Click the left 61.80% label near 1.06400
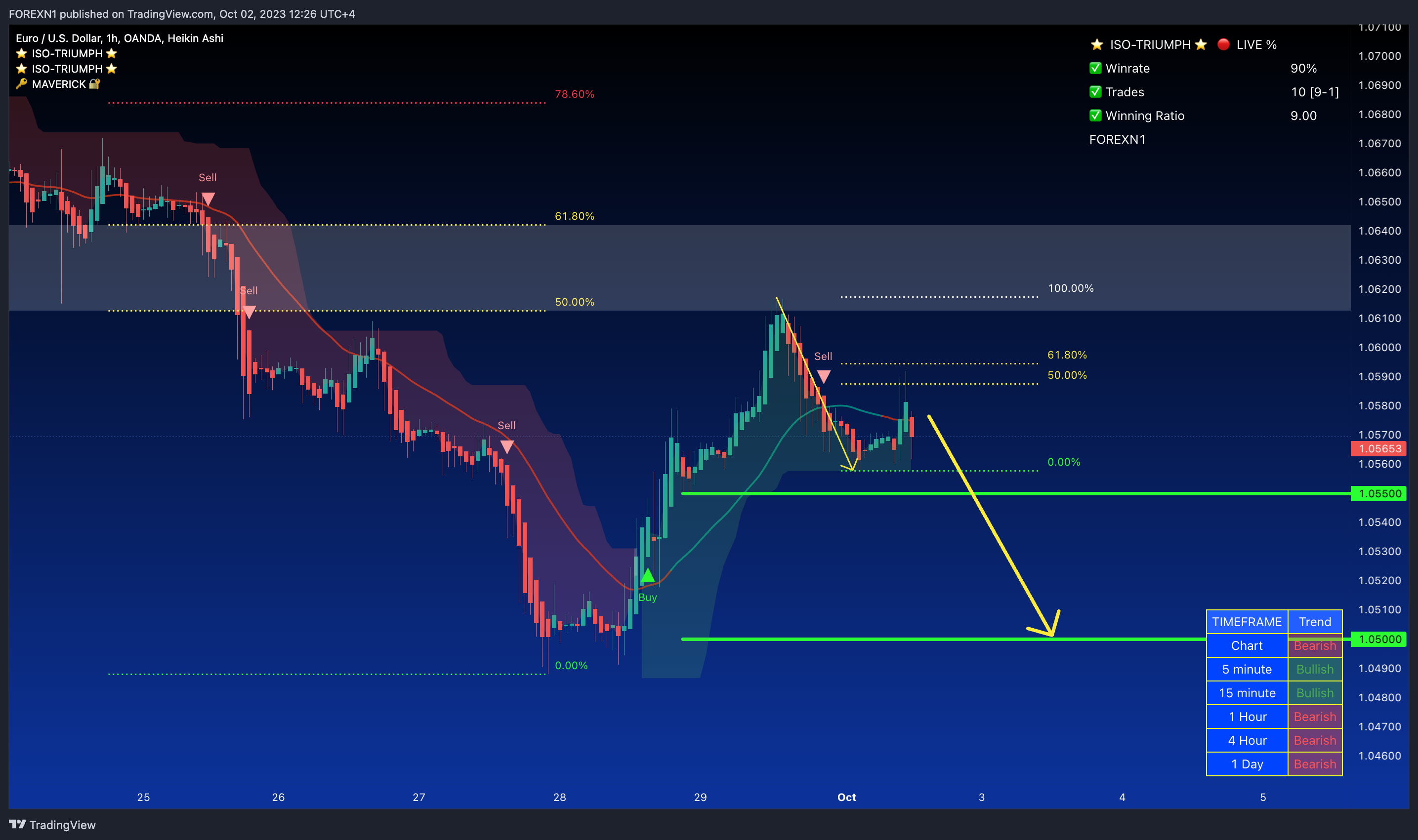The width and height of the screenshot is (1418, 840). pos(574,216)
